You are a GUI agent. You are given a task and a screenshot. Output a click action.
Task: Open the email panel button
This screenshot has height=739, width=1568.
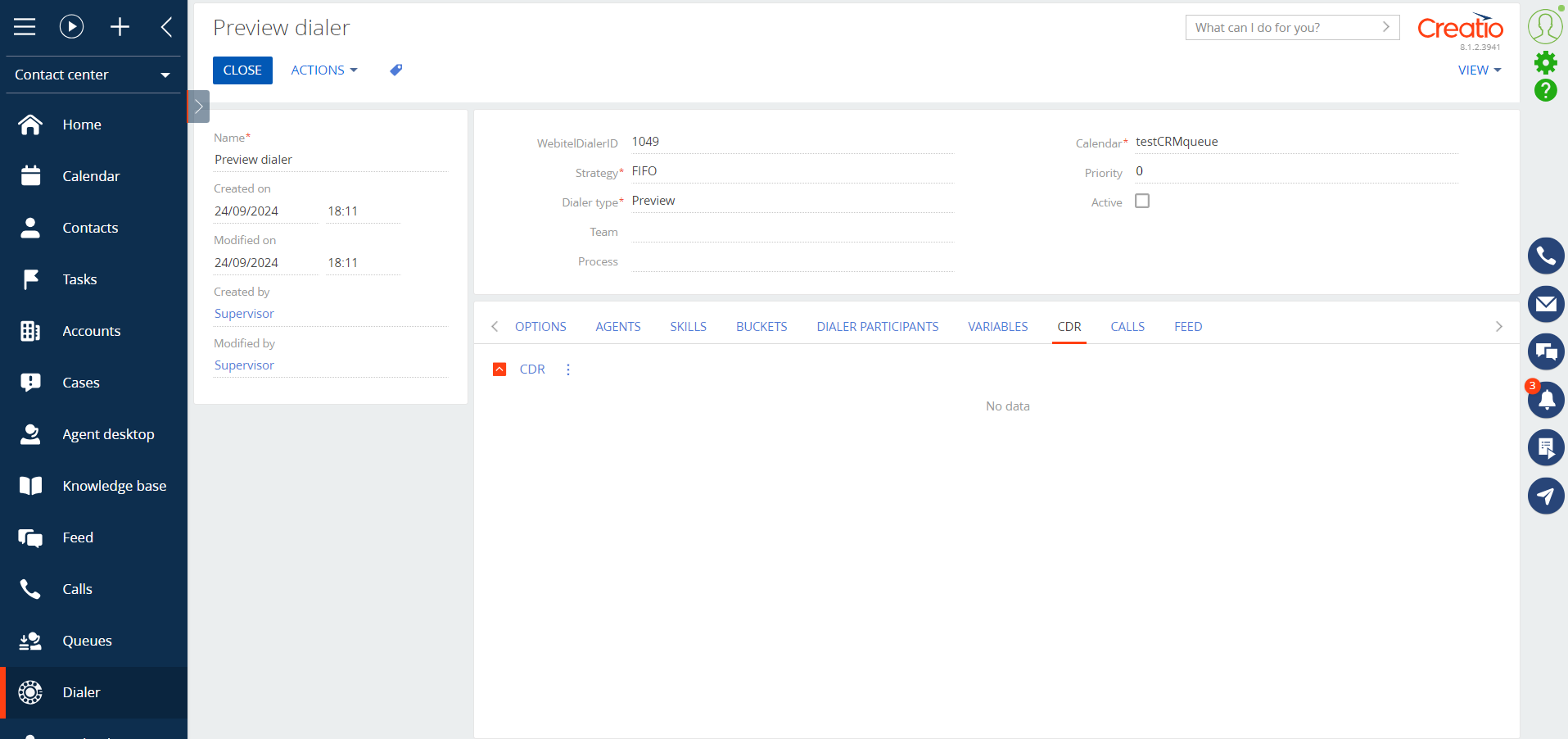click(x=1546, y=304)
